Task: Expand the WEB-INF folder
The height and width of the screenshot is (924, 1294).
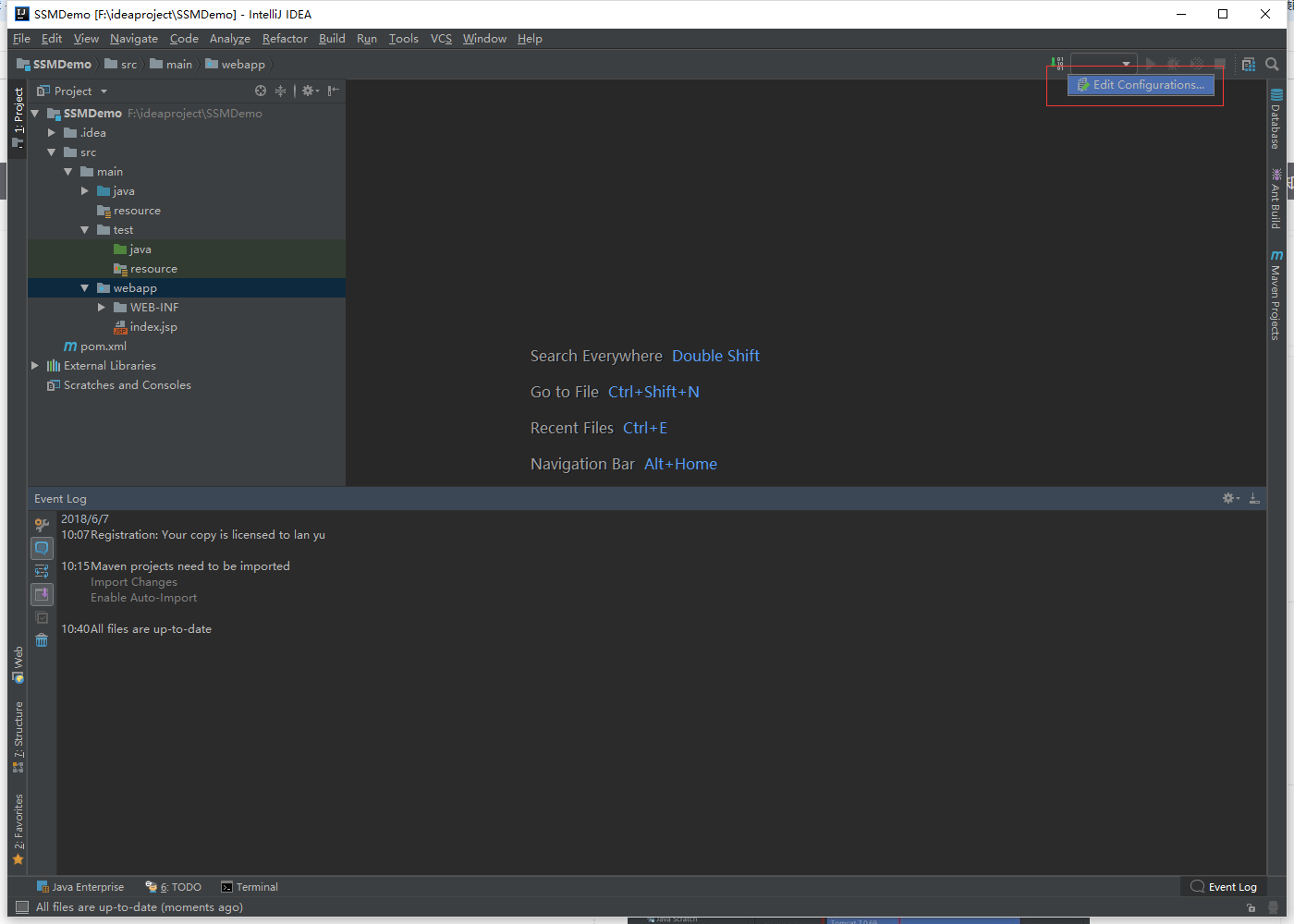Action: (x=102, y=308)
